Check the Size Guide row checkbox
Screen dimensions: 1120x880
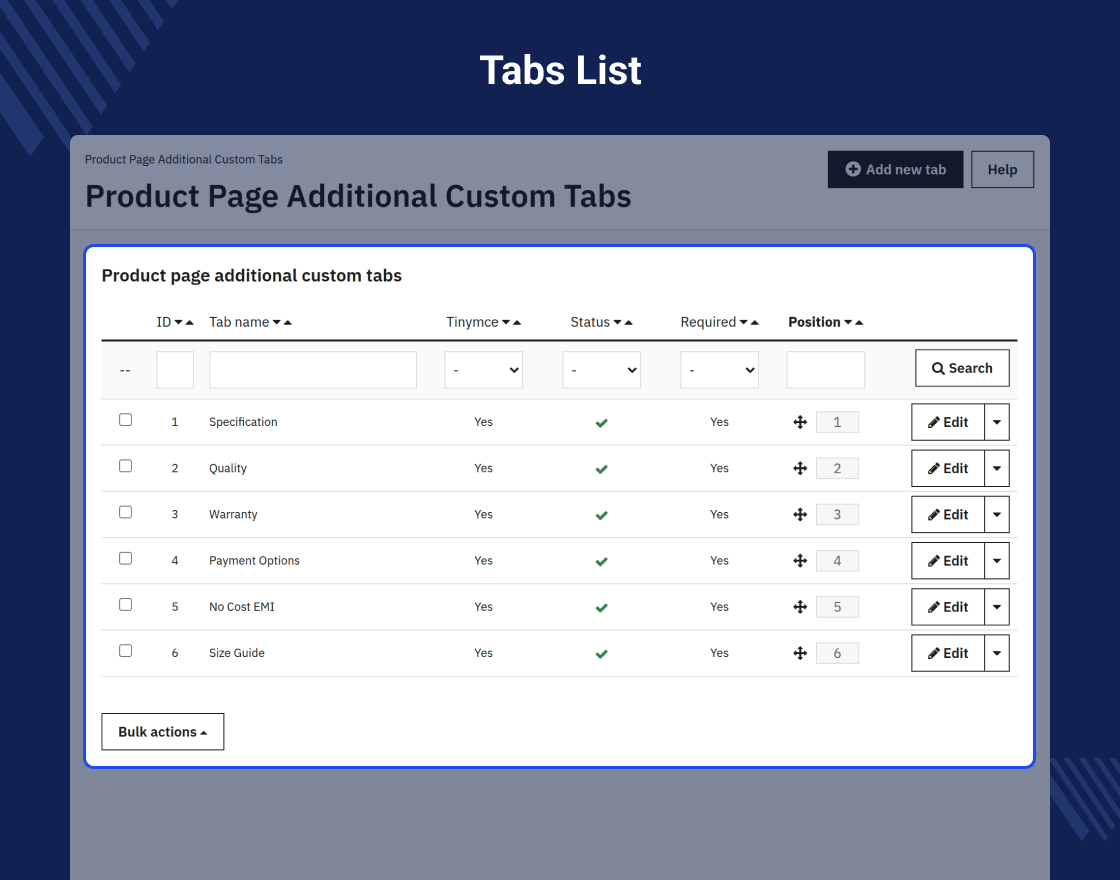pos(126,651)
